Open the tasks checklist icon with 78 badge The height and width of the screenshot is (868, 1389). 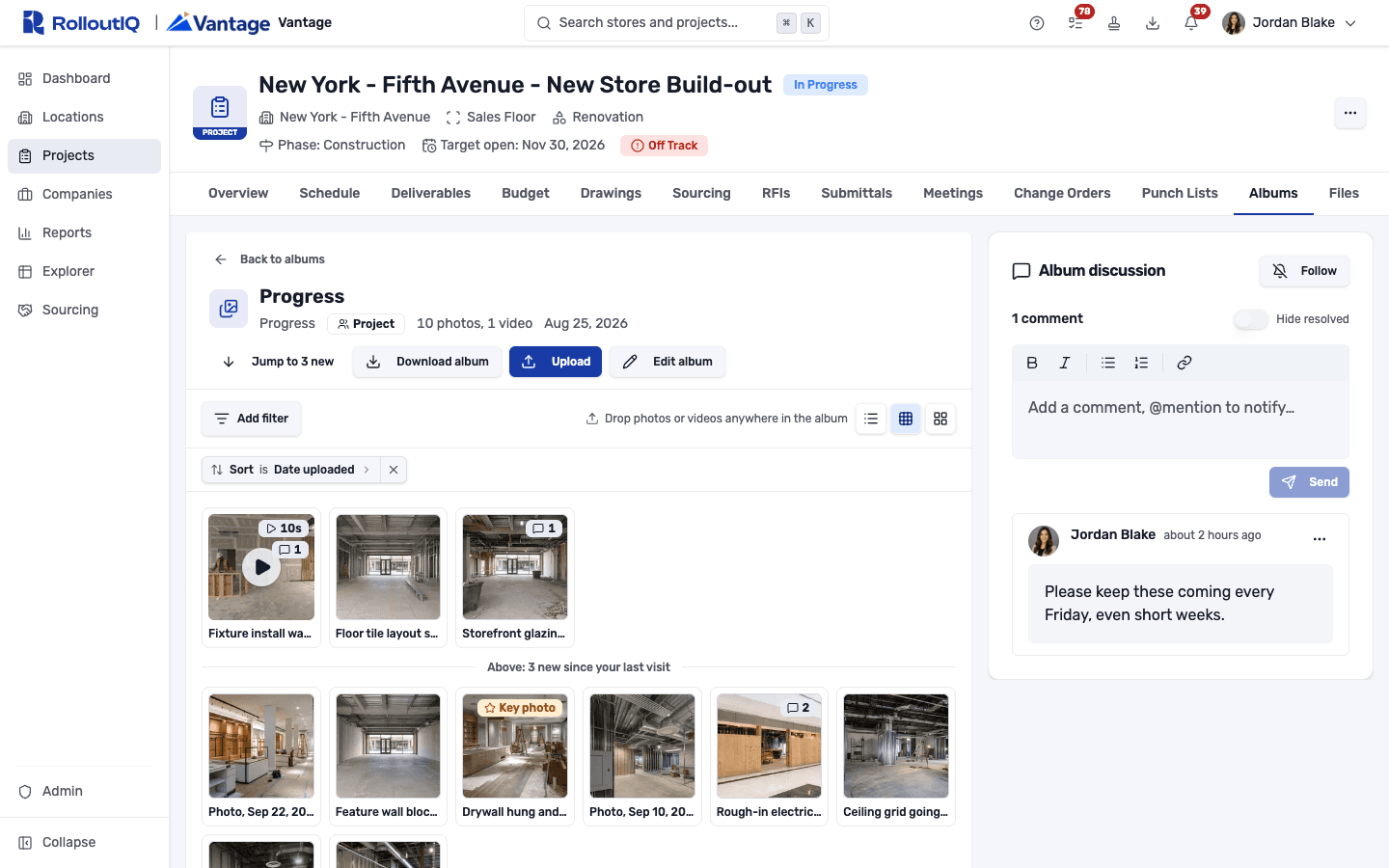point(1076,23)
